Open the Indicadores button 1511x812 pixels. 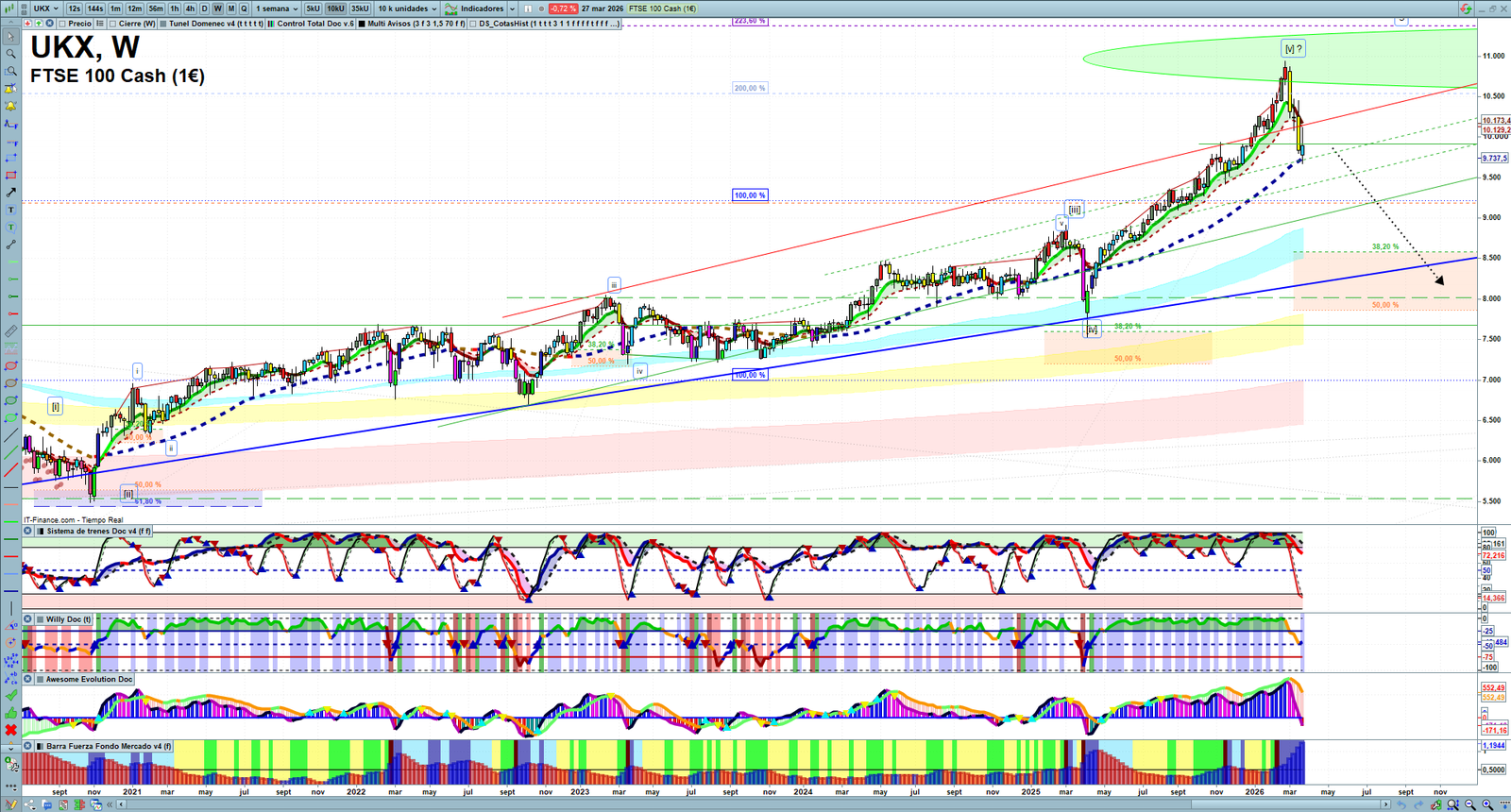coord(475,8)
